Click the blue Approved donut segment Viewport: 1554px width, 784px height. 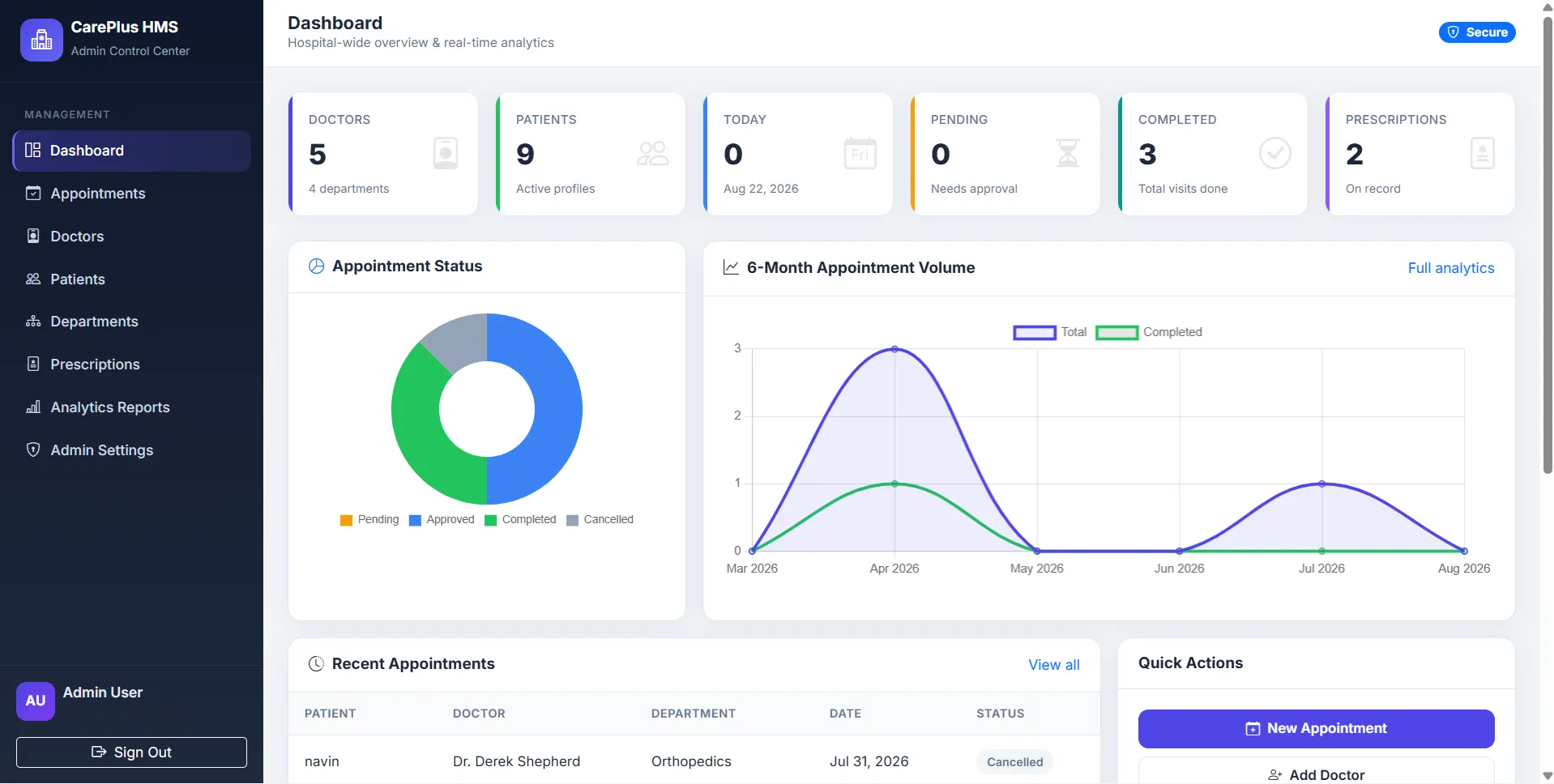[x=557, y=409]
